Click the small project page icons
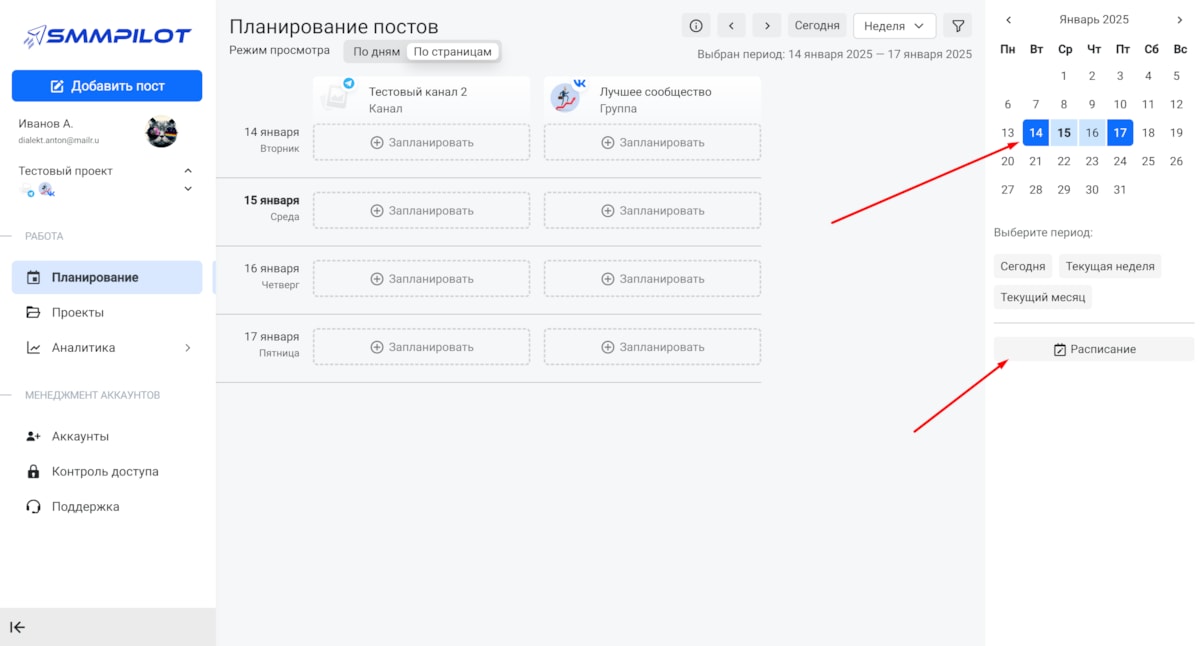Viewport: 1200px width, 646px height. pos(37,189)
